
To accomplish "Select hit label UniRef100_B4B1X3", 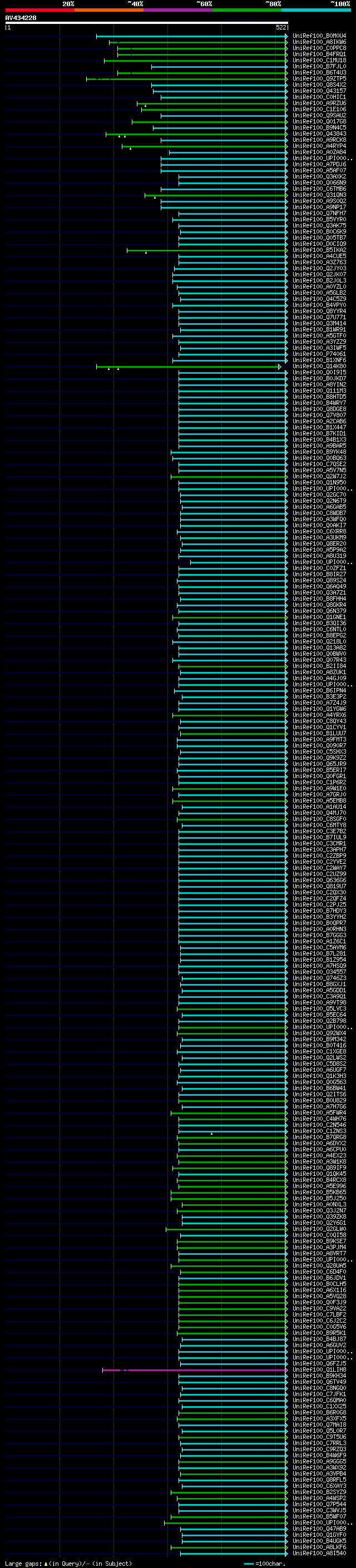I will point(319,439).
